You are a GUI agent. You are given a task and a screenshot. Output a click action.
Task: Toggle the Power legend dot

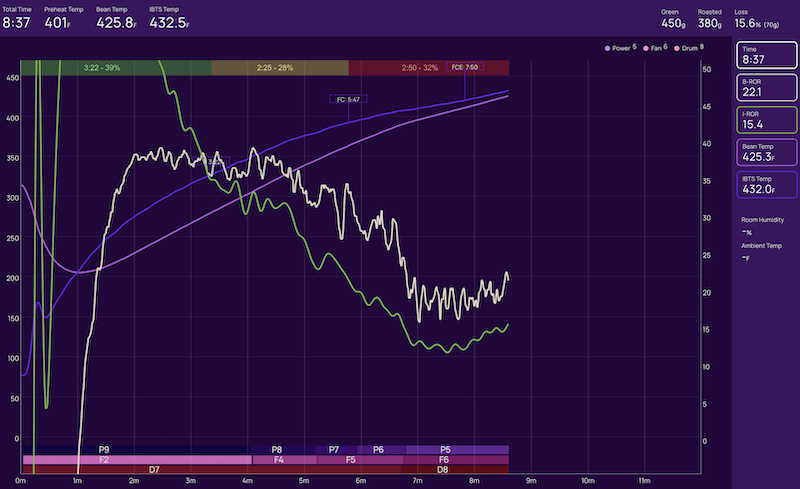[x=607, y=47]
